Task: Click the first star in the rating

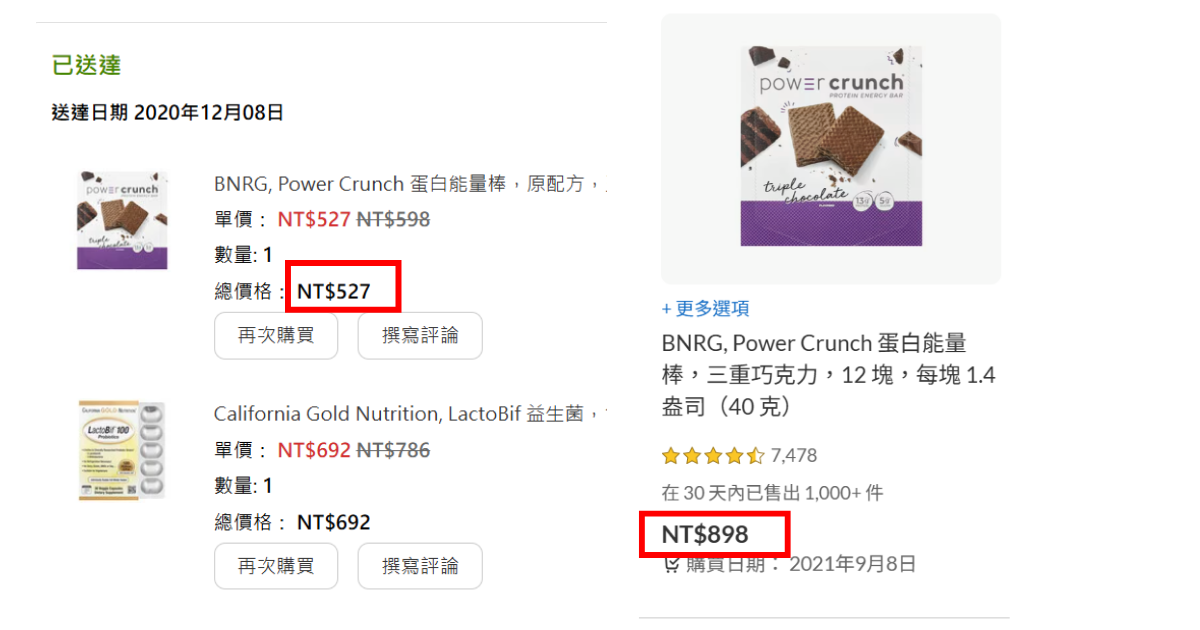Action: click(x=670, y=455)
